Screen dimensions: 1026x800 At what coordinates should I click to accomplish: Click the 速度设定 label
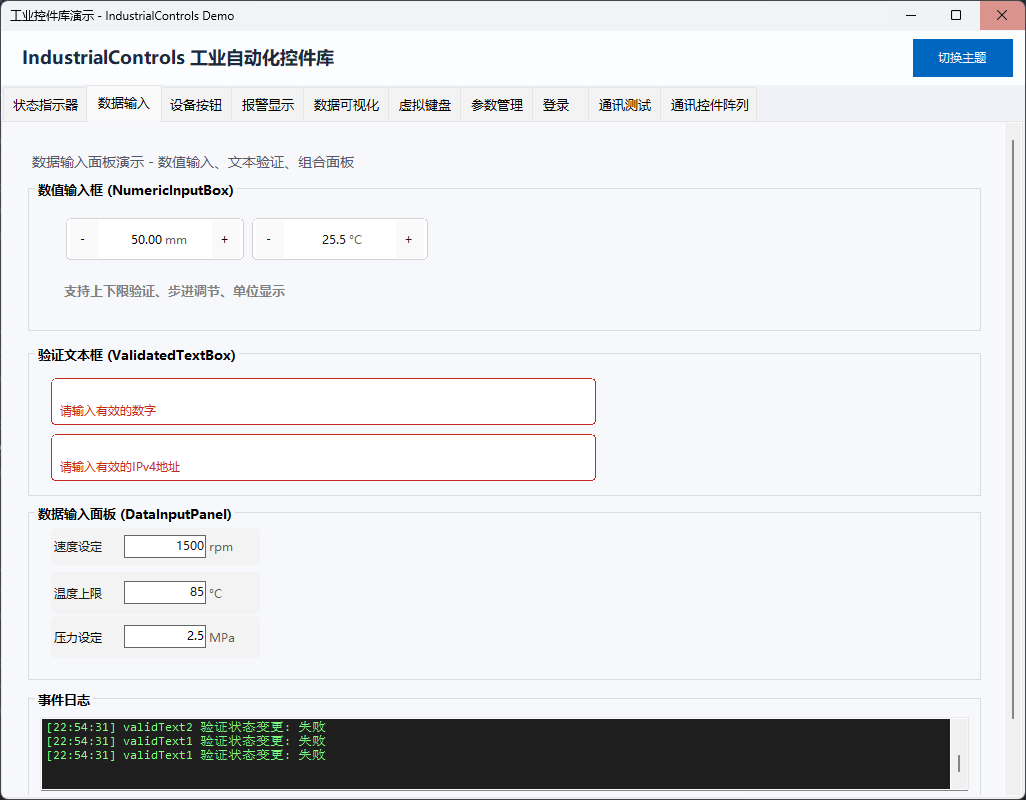click(78, 547)
